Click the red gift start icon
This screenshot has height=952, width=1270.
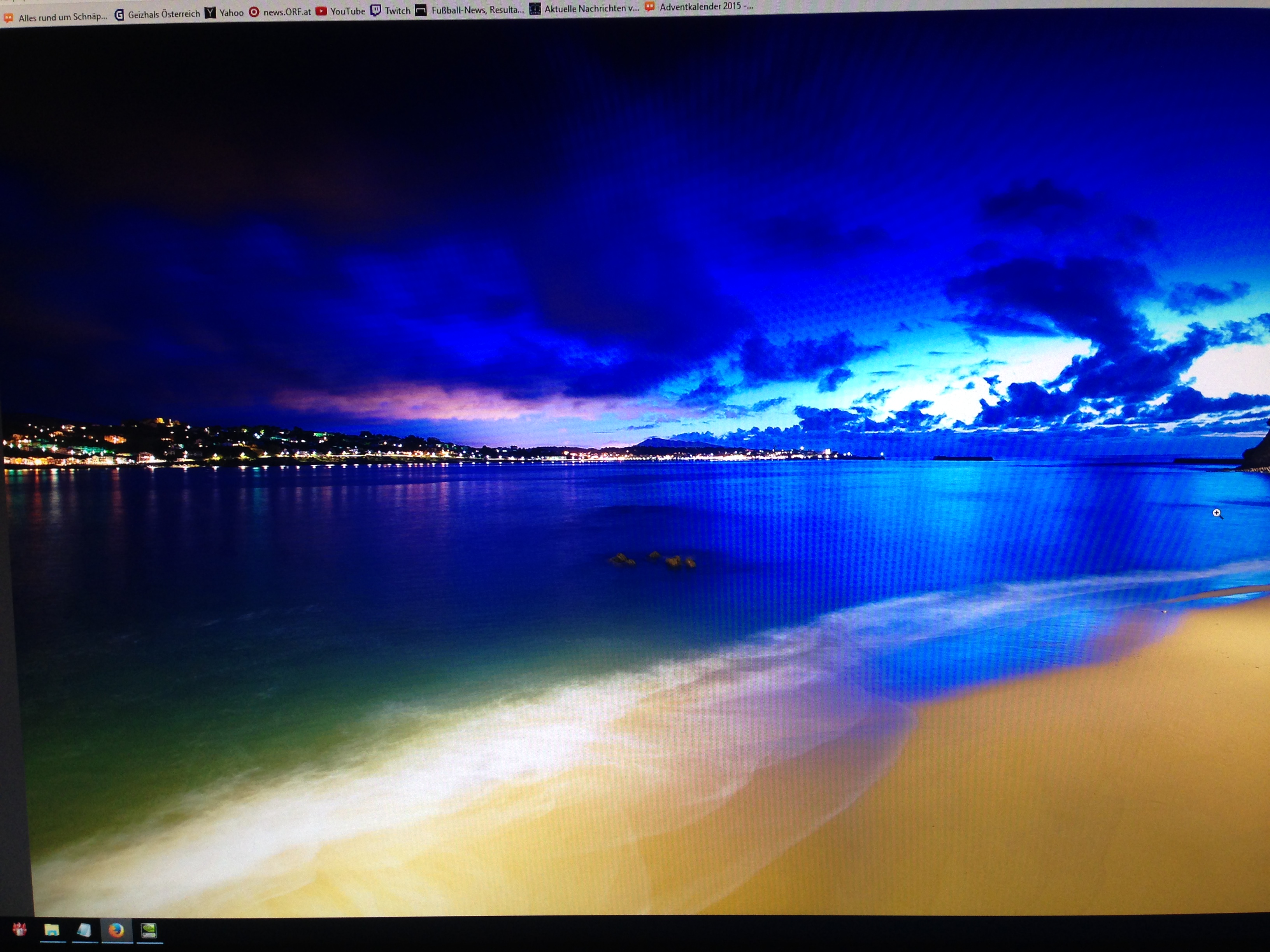point(19,929)
